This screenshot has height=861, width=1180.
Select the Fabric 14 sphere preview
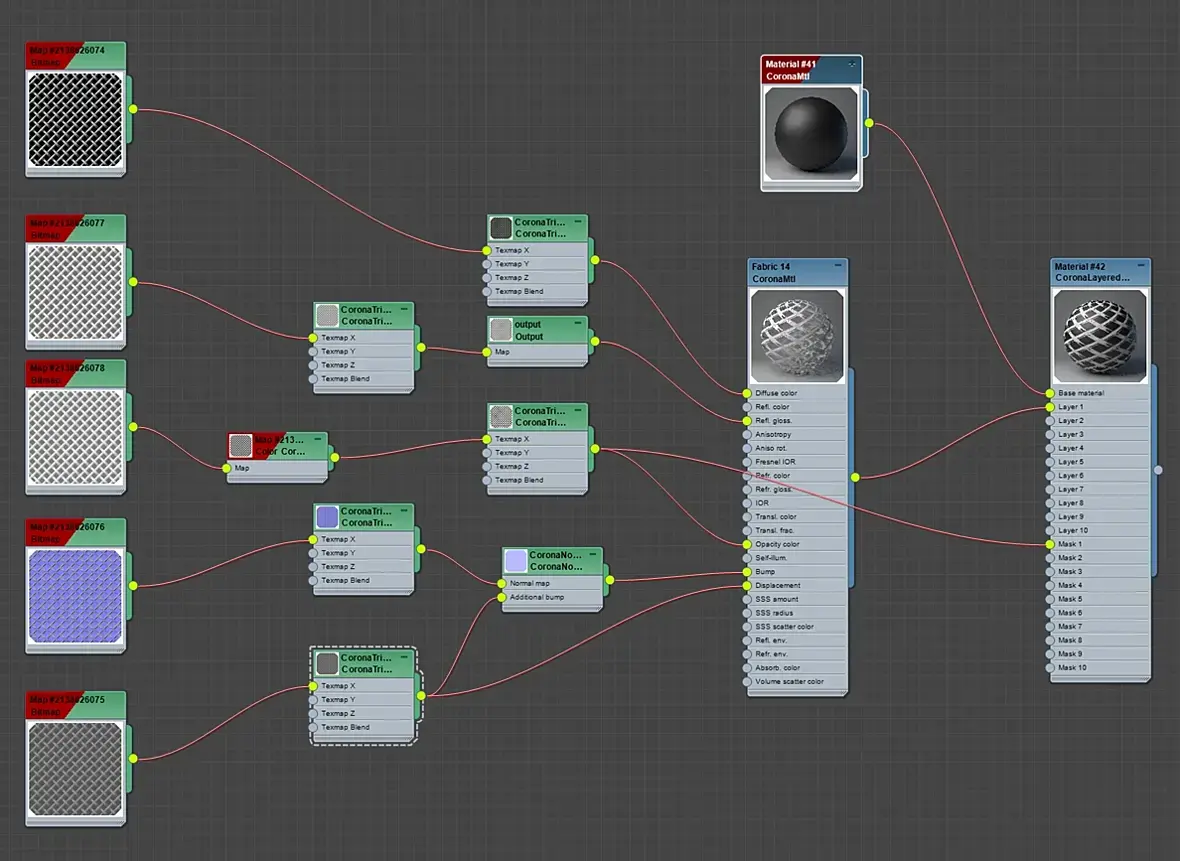[797, 336]
